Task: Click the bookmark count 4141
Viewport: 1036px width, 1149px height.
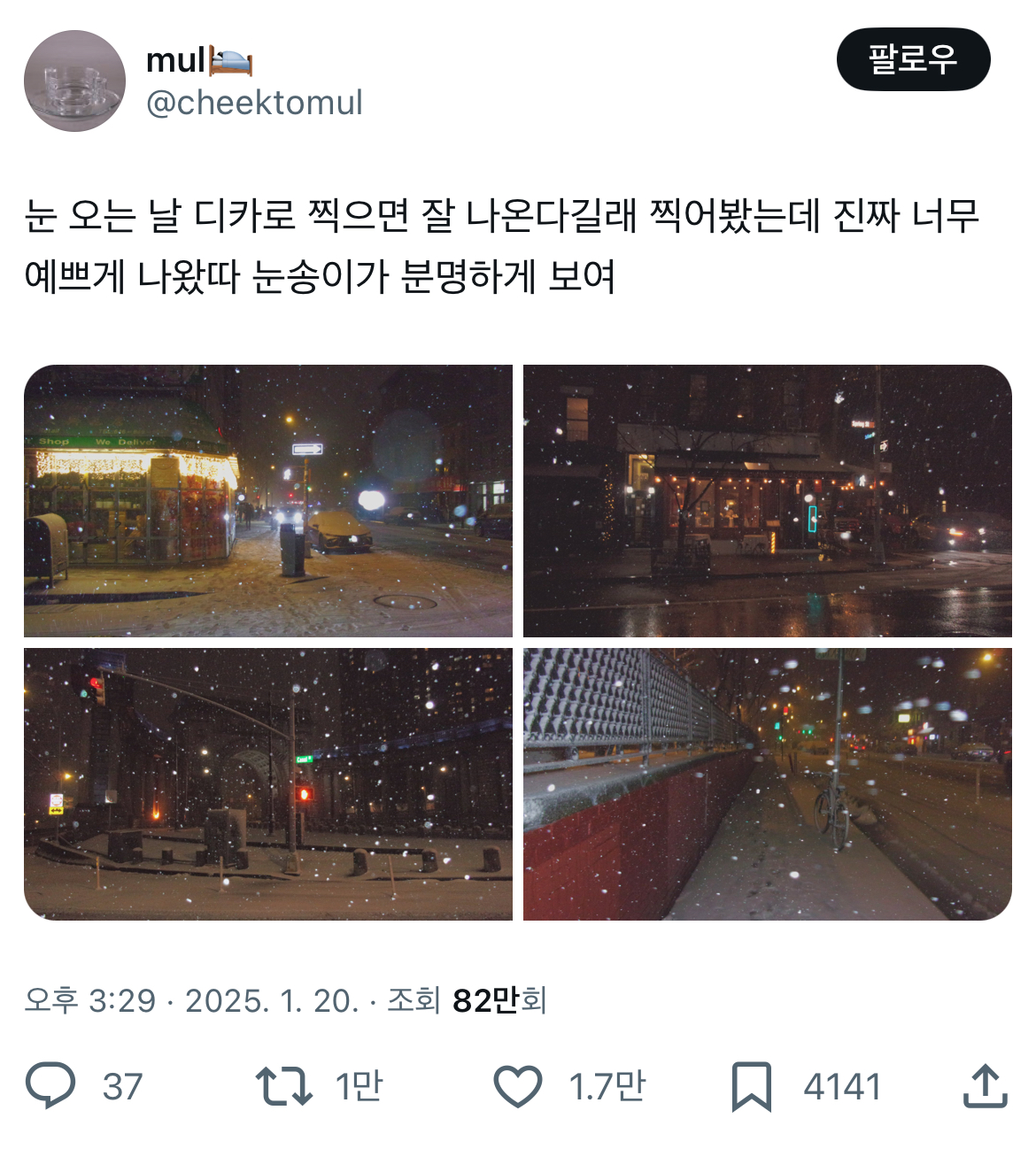Action: 842,1087
